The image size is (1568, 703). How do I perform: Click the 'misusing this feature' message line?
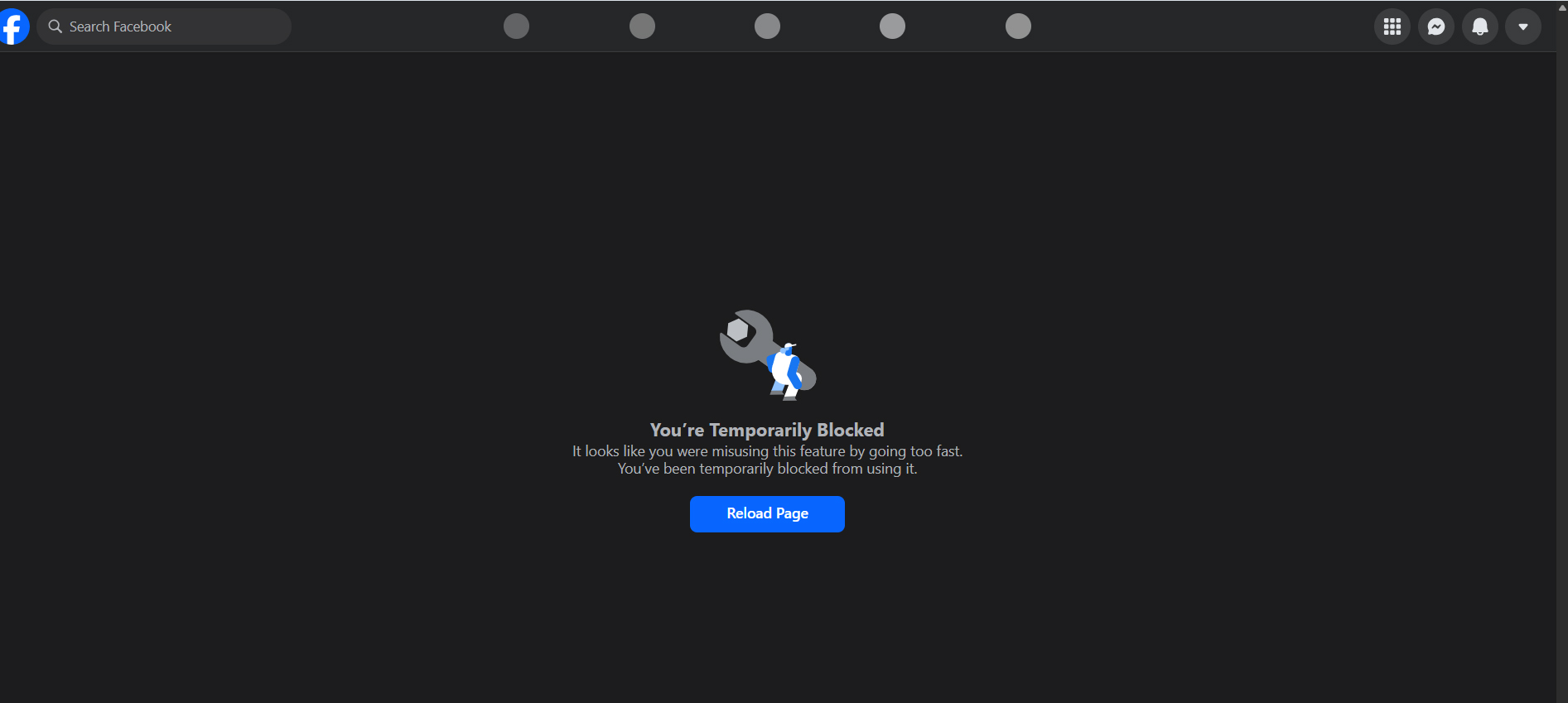click(767, 451)
